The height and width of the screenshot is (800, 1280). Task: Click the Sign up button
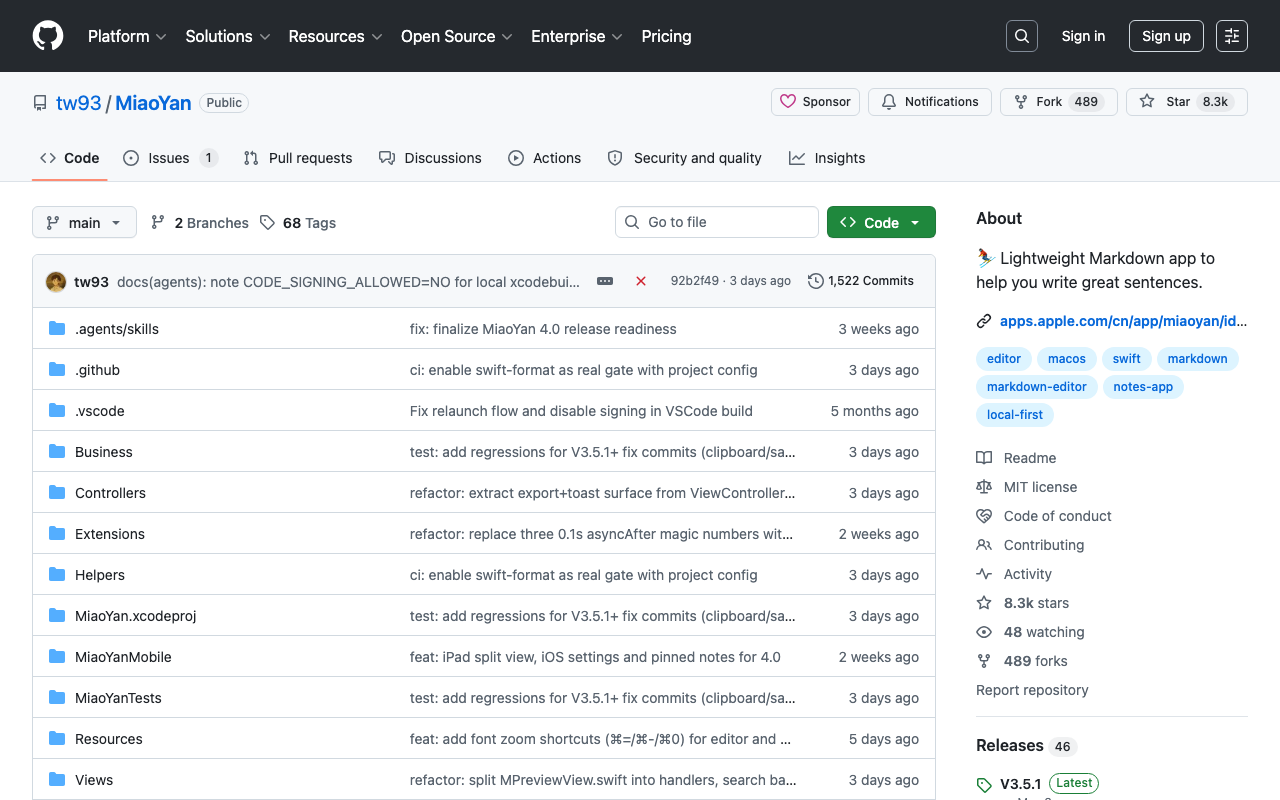coord(1166,36)
